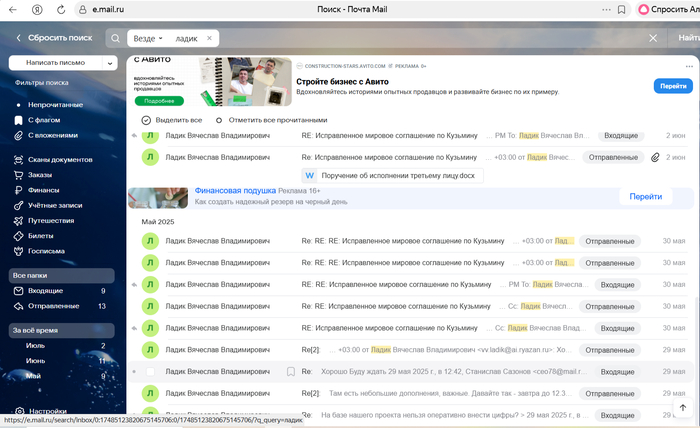
Task: Enable the Непрочитанные search filter
Action: (x=55, y=104)
